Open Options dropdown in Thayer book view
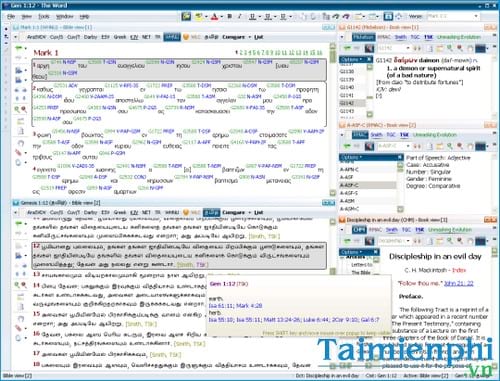 tap(352, 59)
